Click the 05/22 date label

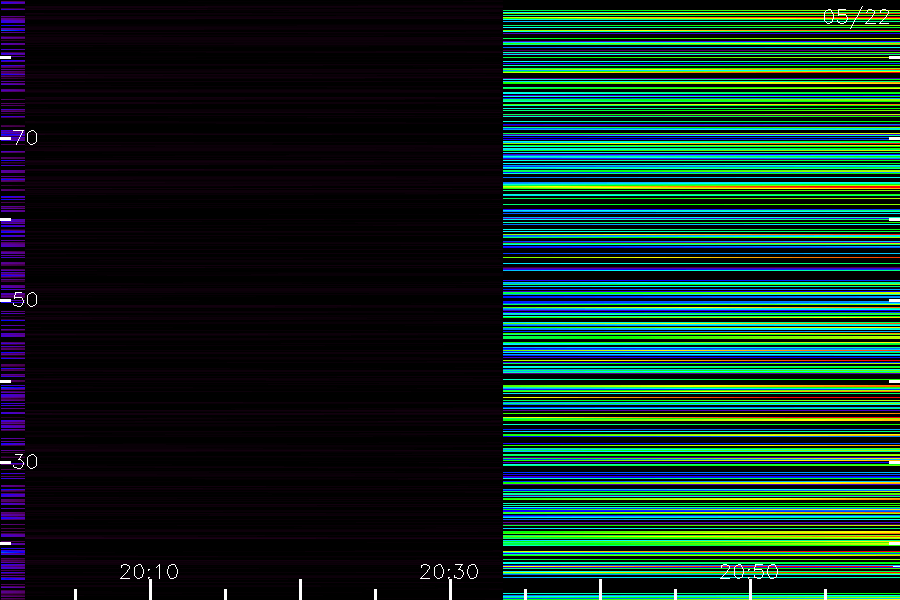coord(856,17)
